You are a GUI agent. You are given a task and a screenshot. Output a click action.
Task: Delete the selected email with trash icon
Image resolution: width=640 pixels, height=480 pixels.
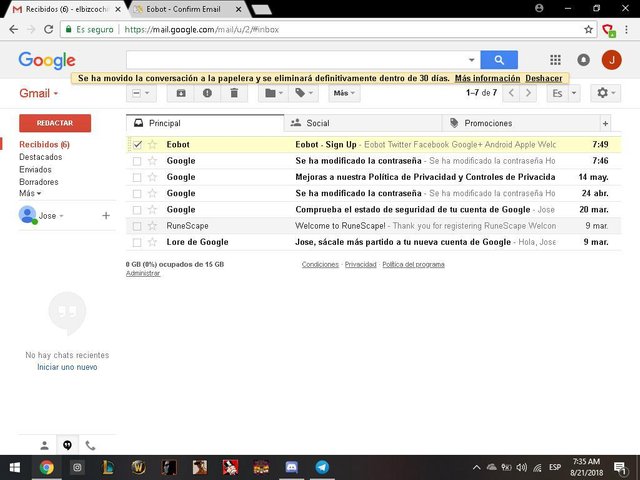click(234, 93)
